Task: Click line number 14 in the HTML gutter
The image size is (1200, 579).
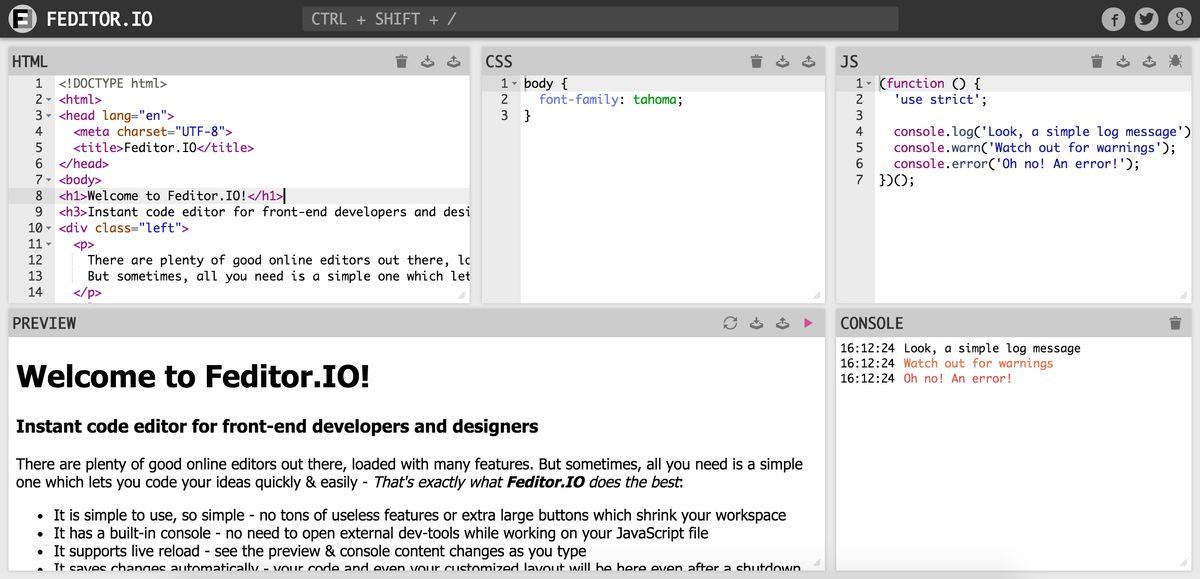Action: [35, 292]
